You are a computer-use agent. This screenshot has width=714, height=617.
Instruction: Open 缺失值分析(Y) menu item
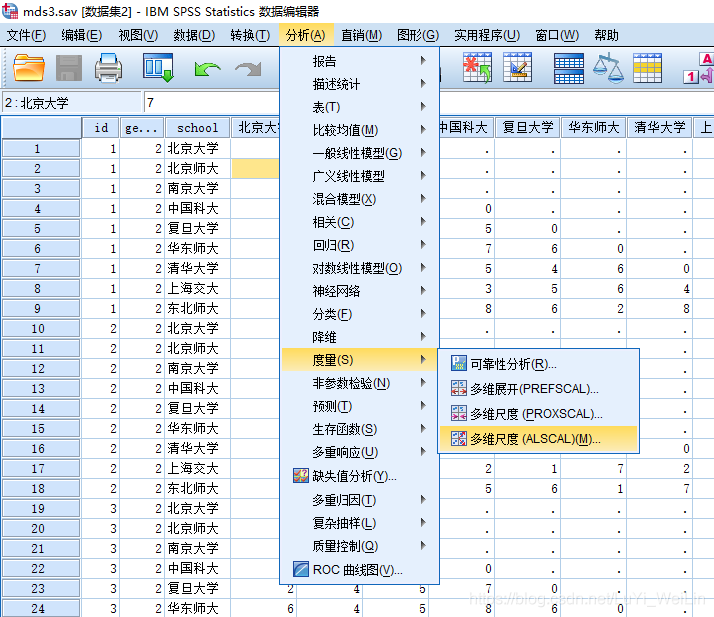[x=359, y=476]
